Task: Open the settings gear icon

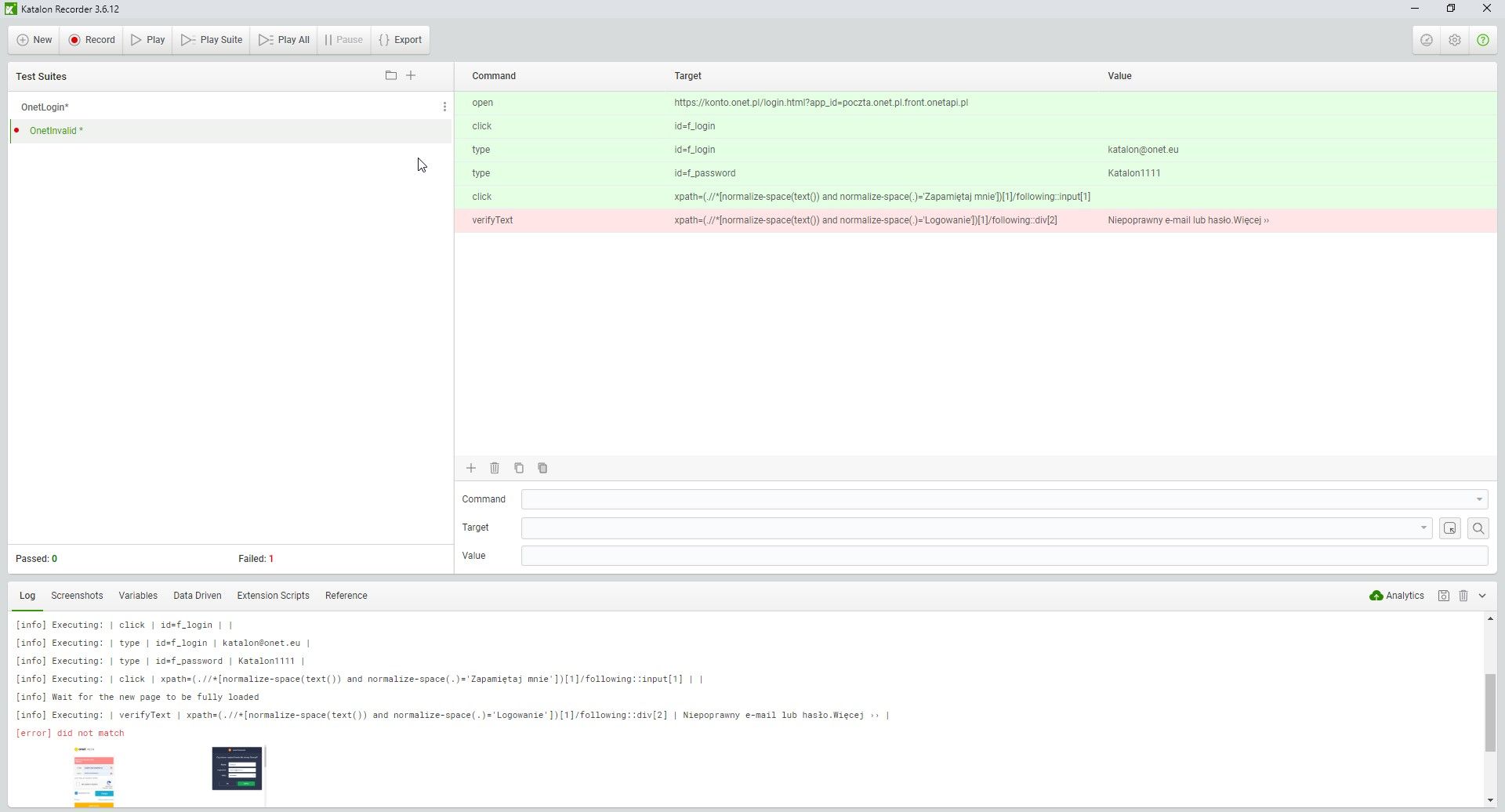Action: (x=1455, y=40)
